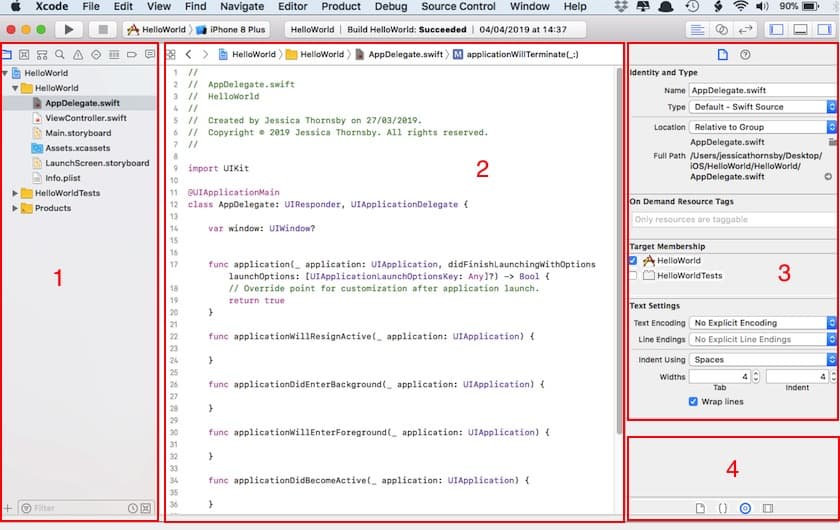This screenshot has height=530, width=840.
Task: Reveal AppDelegate.swift in Finder
Action: [x=828, y=176]
